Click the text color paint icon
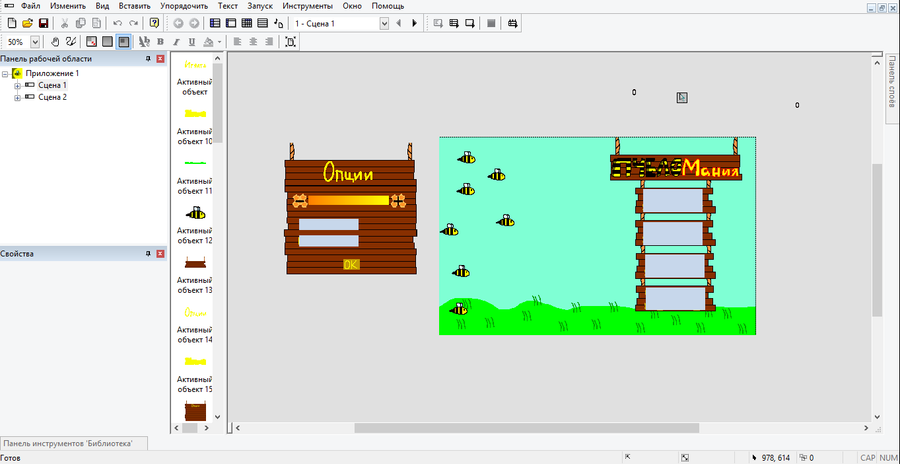This screenshot has width=900, height=464. (x=209, y=41)
